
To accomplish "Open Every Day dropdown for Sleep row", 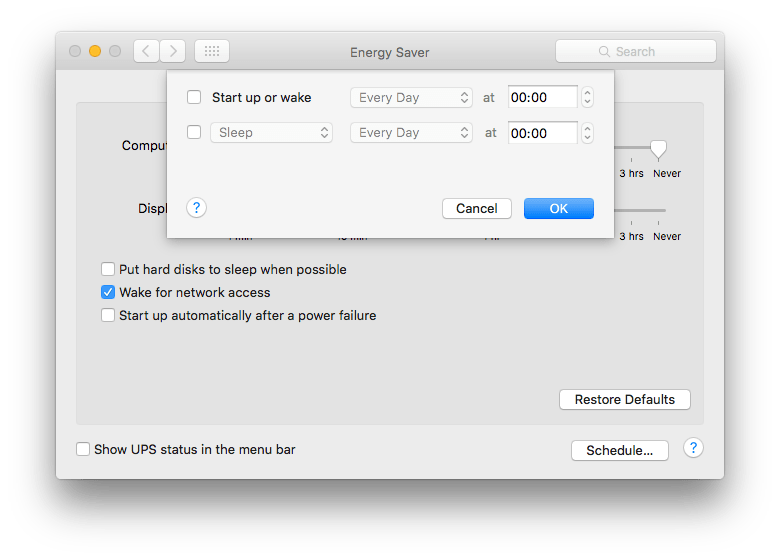I will [x=411, y=132].
